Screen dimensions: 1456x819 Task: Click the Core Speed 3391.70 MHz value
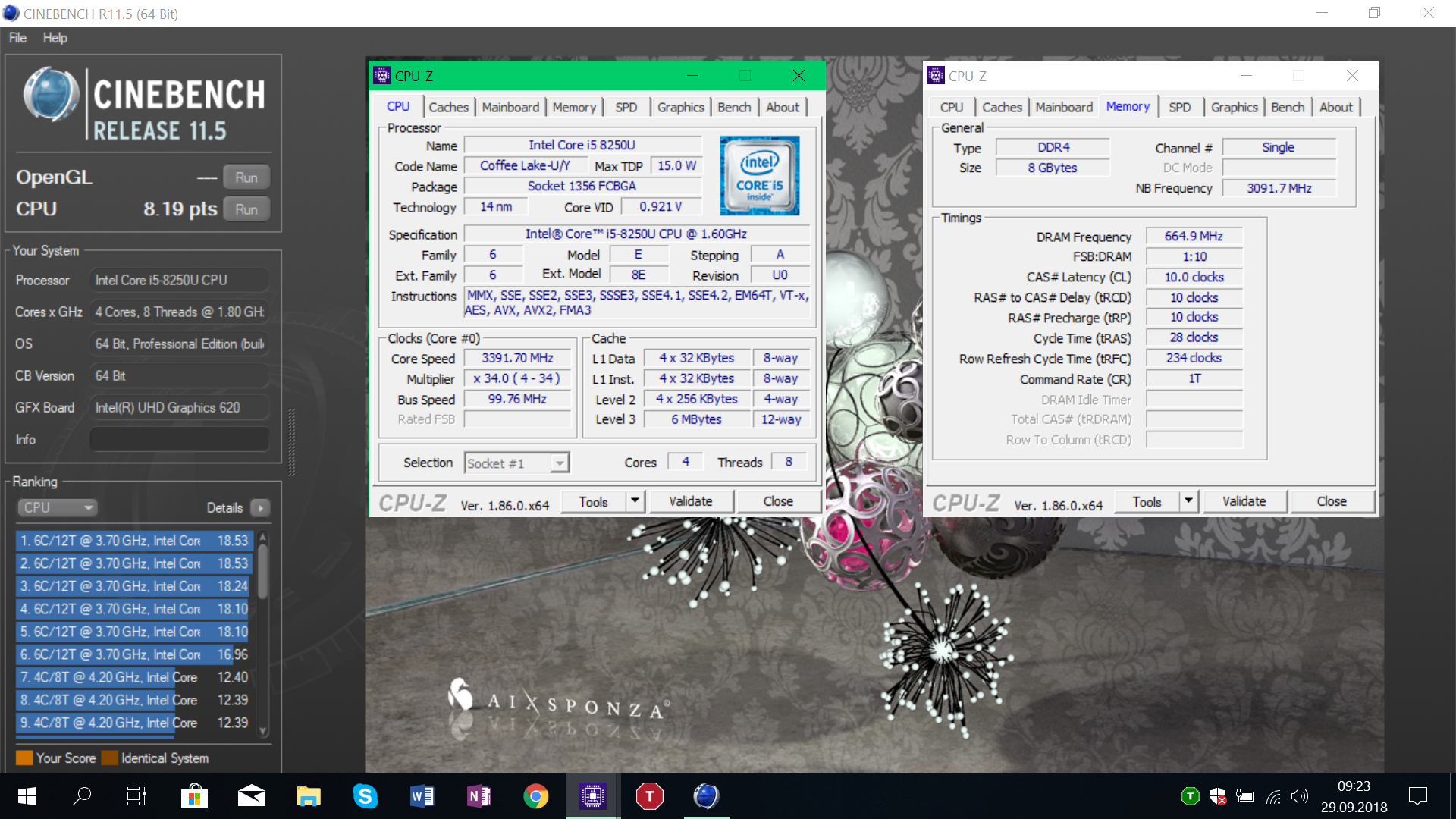[517, 358]
